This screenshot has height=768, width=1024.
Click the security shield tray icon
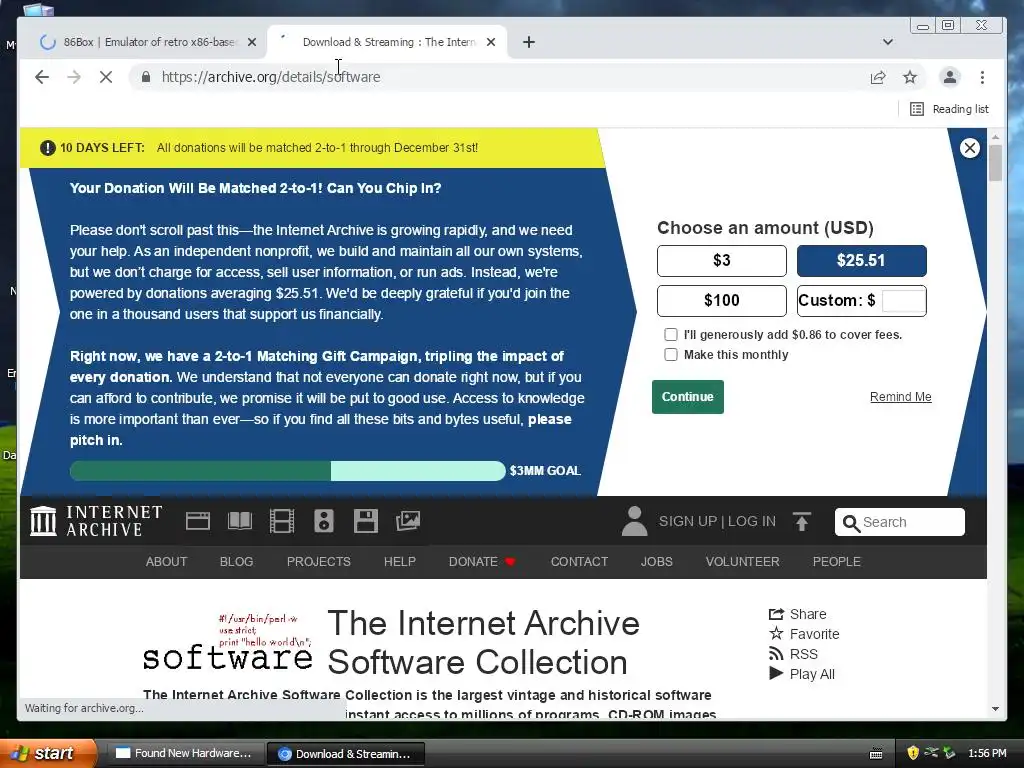coord(913,753)
